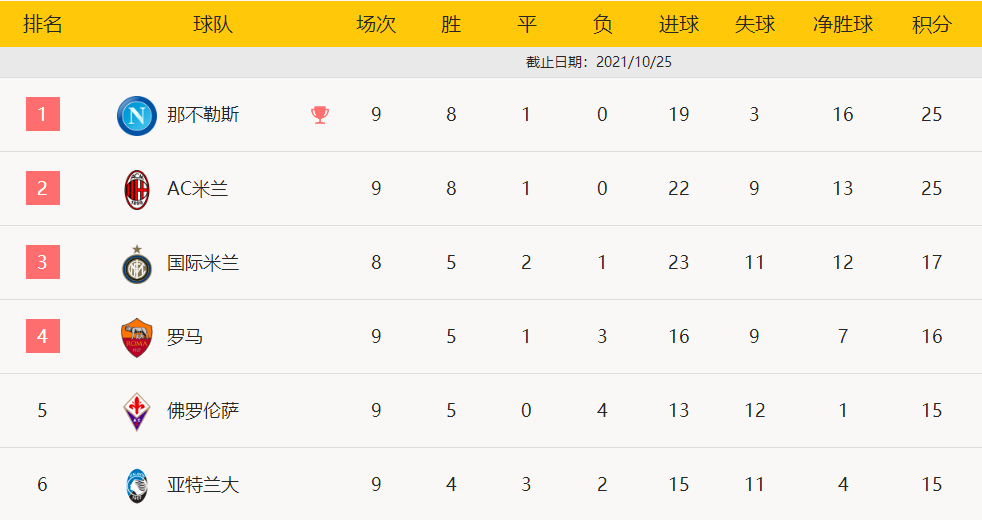The height and width of the screenshot is (520, 982).
Task: Open the 那不勒斯 team link
Action: pos(203,115)
